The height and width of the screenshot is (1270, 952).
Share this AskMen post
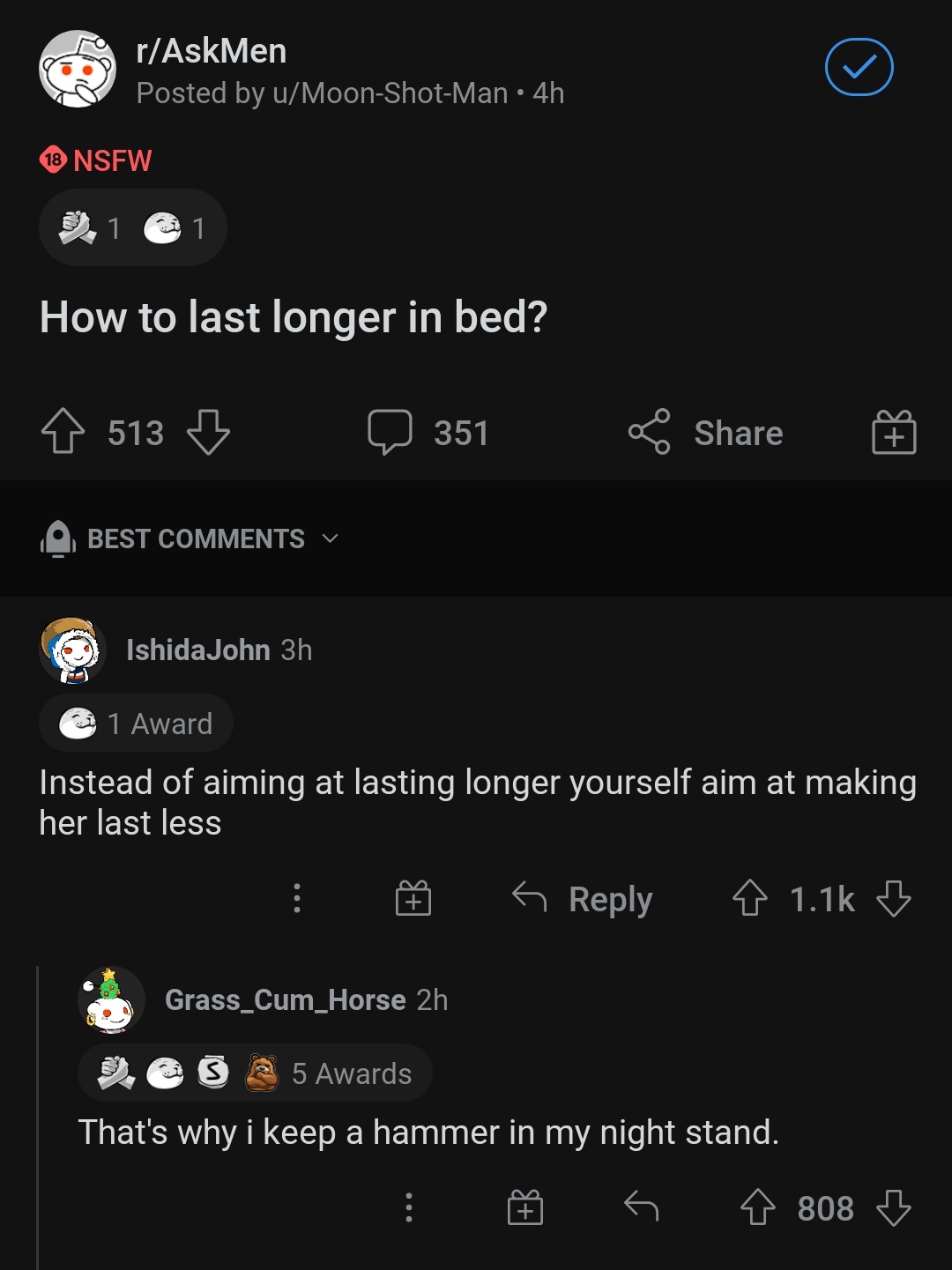[705, 432]
